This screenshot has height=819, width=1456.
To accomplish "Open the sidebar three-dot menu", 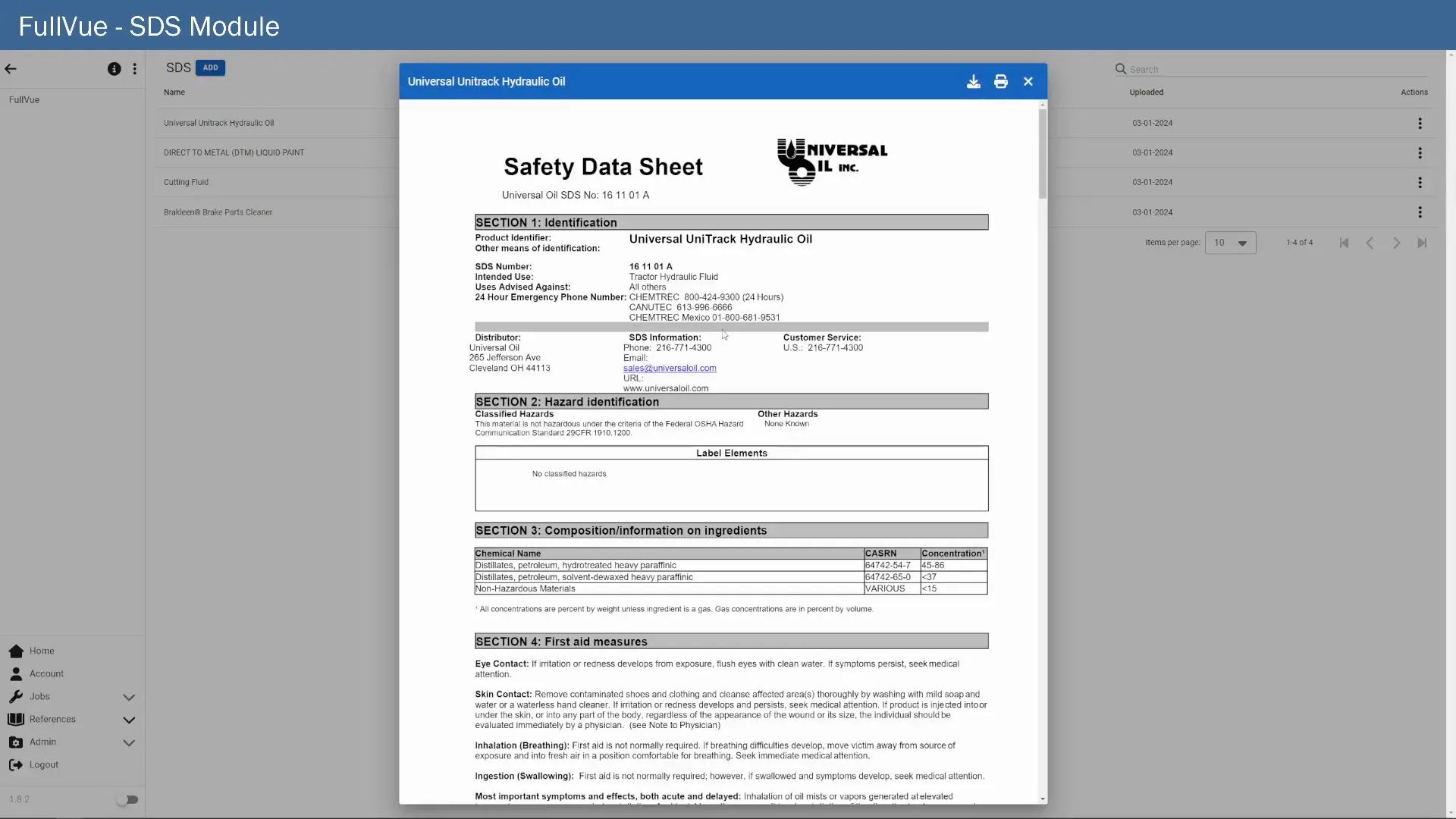I will [135, 69].
